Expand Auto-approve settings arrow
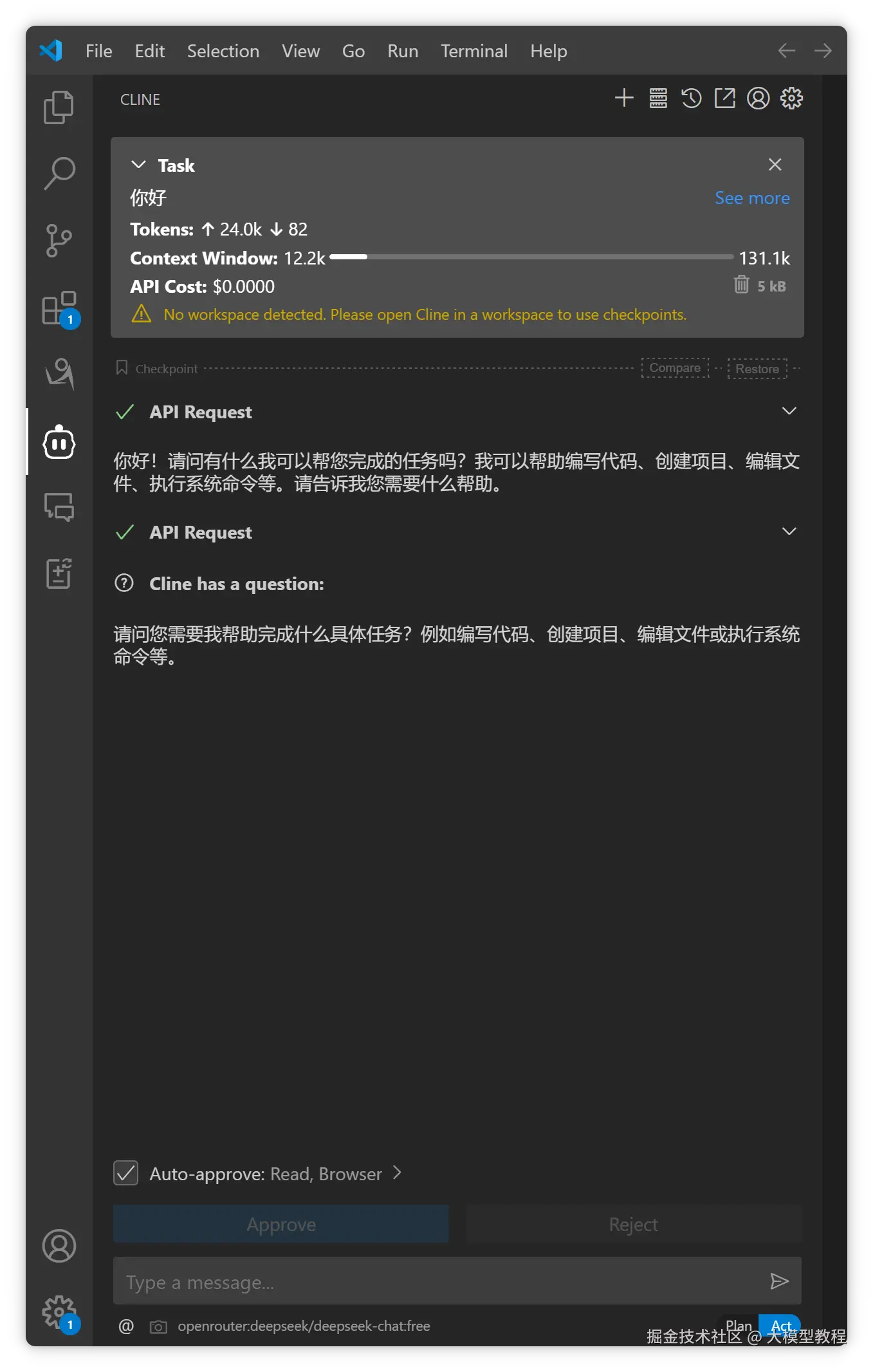 397,1173
